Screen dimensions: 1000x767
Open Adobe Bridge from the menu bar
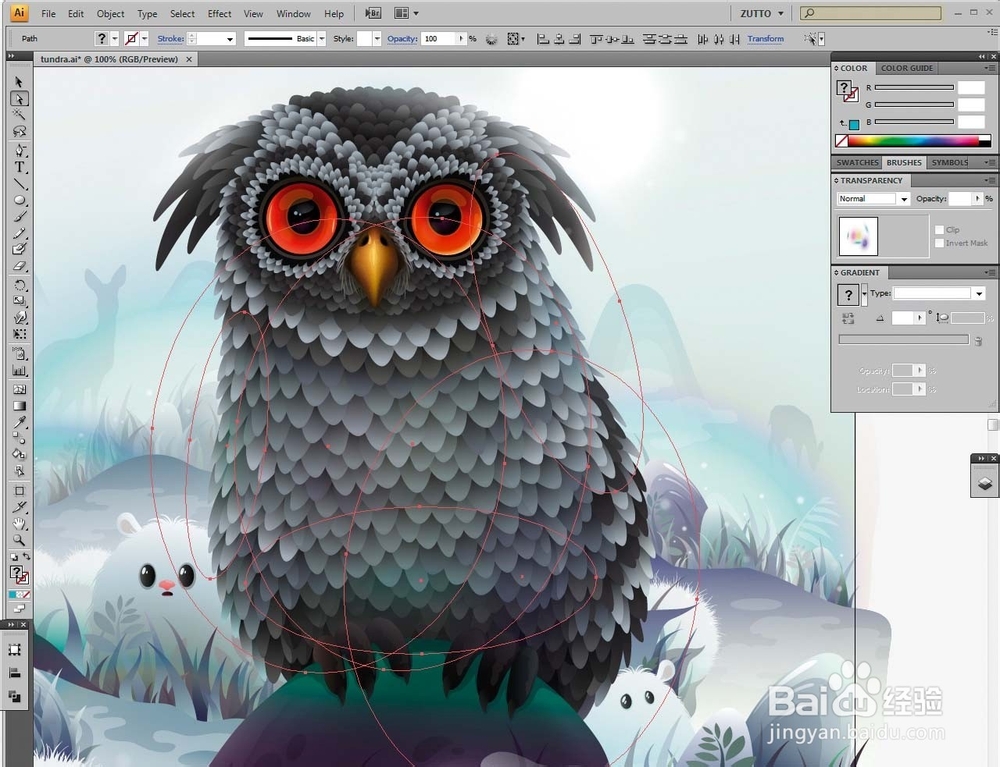[373, 13]
